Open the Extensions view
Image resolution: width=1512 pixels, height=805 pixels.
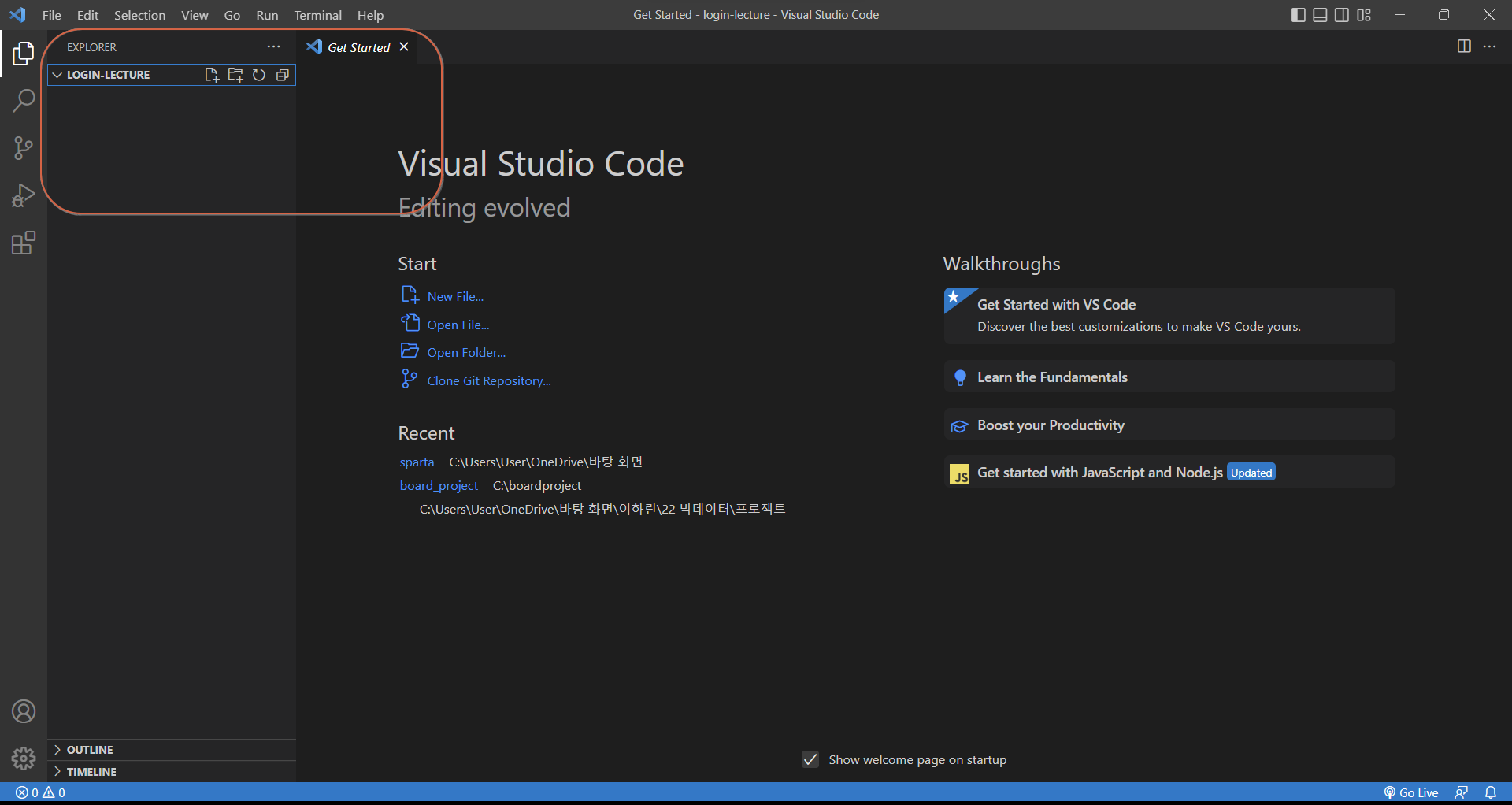(24, 243)
